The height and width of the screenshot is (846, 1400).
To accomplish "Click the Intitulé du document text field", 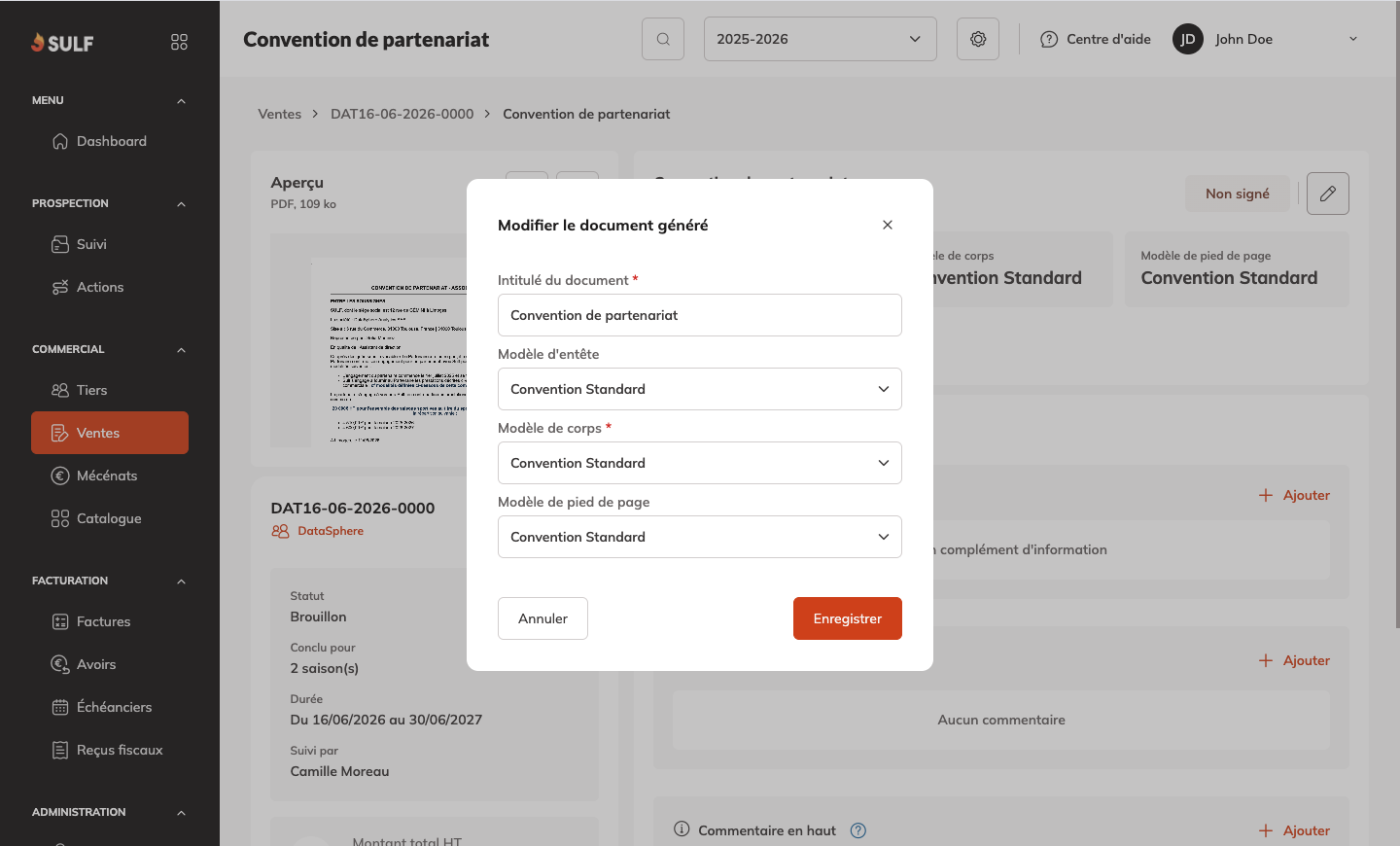I will coord(700,315).
